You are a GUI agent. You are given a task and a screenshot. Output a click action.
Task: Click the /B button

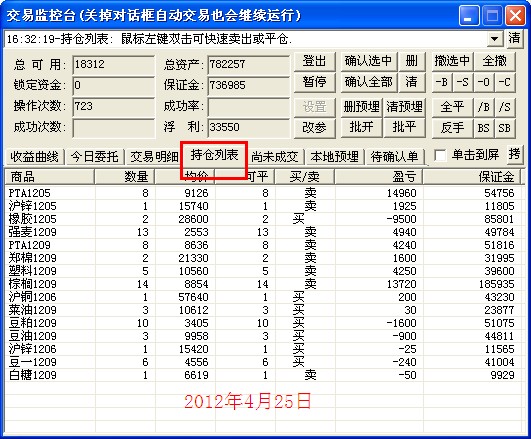click(484, 107)
